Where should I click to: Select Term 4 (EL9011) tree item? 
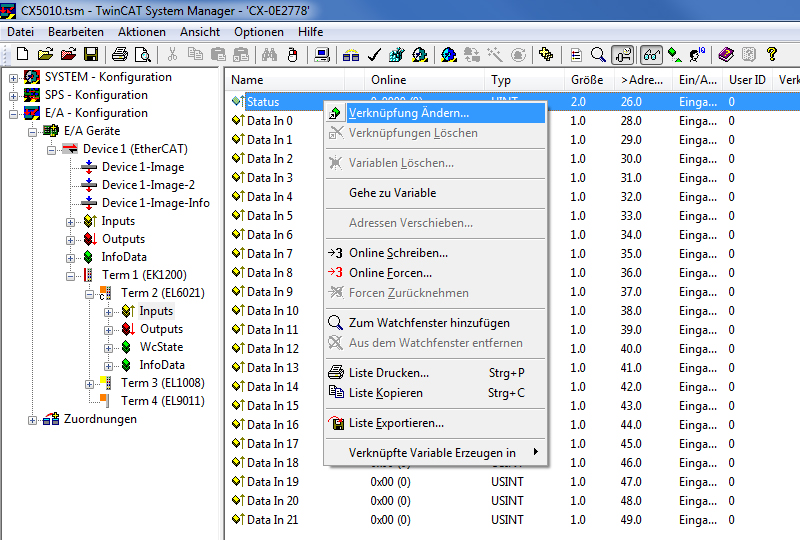click(162, 401)
